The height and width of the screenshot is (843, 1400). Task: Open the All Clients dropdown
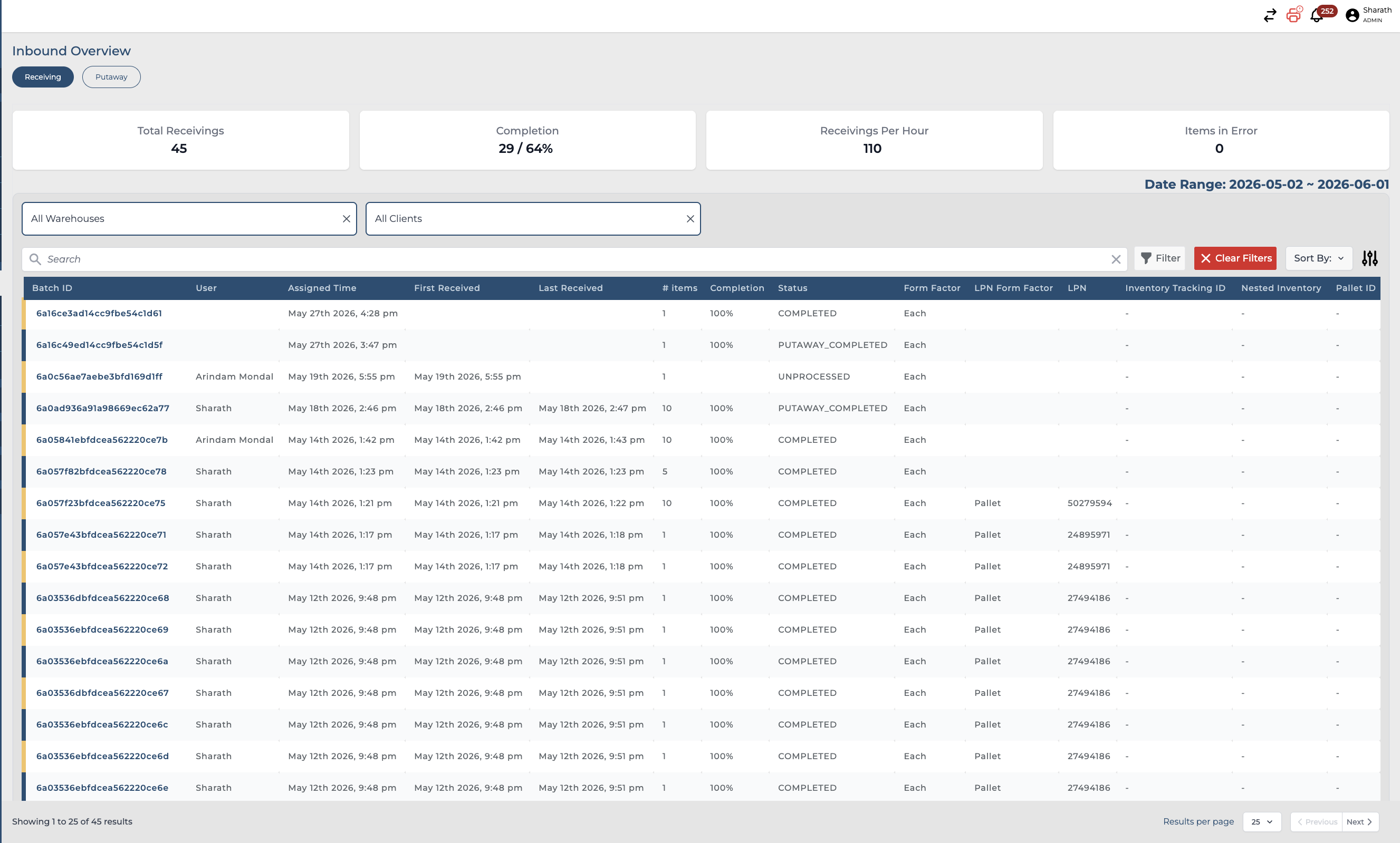tap(533, 219)
